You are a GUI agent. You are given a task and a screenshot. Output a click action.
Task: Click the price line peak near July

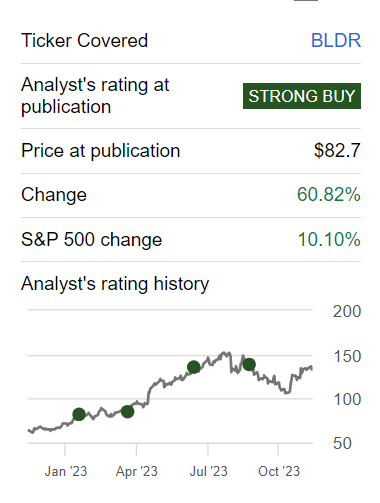click(226, 353)
